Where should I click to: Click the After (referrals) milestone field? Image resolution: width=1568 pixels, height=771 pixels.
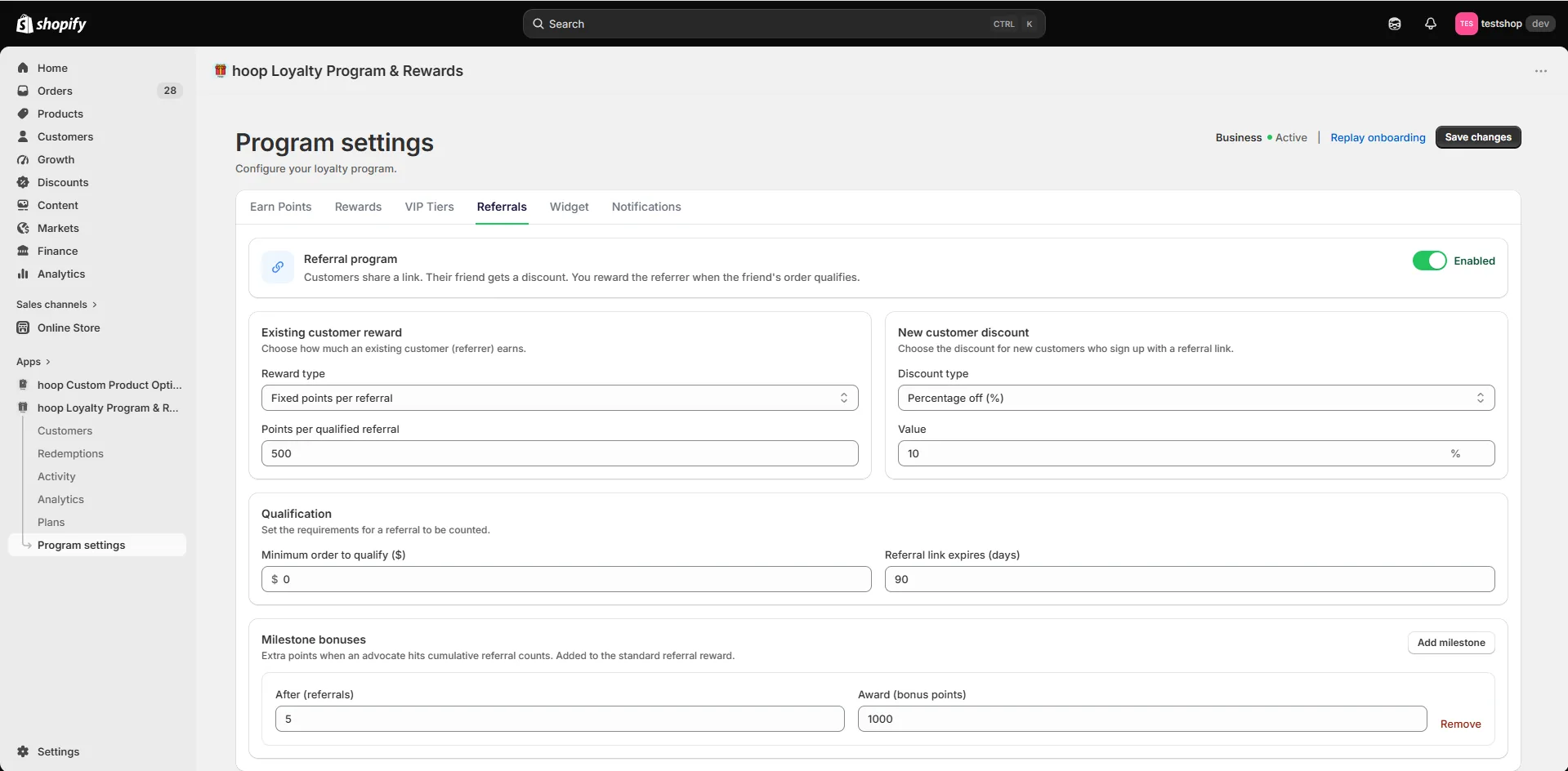[560, 719]
